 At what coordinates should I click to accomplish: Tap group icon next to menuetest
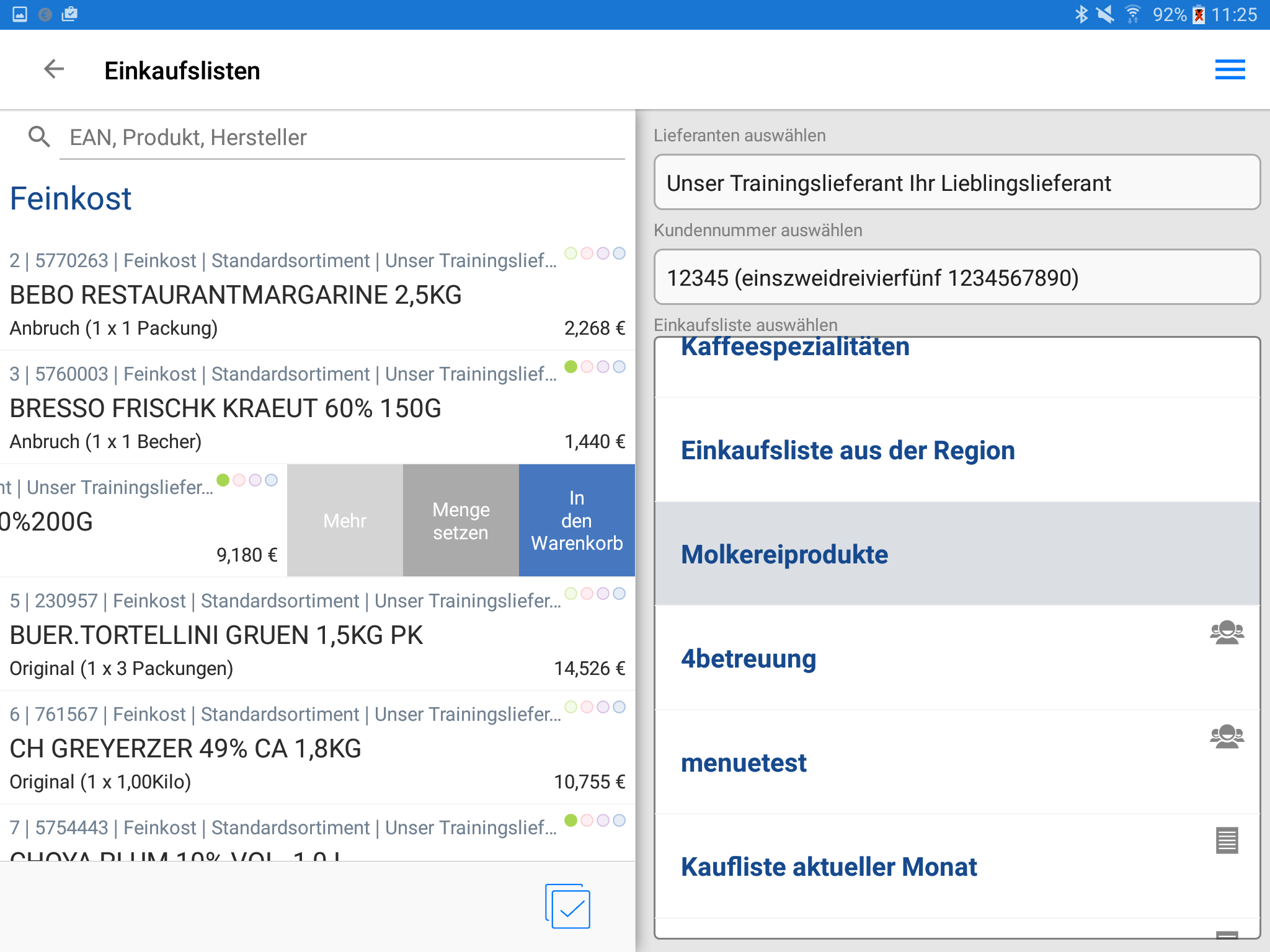[1227, 737]
